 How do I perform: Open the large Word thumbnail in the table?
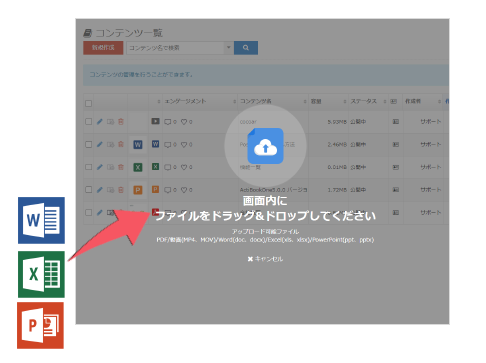tap(138, 145)
